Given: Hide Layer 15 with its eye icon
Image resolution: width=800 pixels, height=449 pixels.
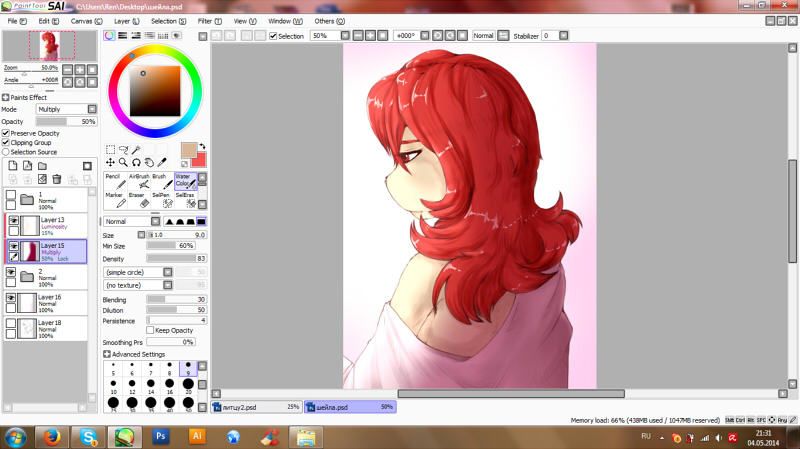Looking at the screenshot, I should coord(14,246).
